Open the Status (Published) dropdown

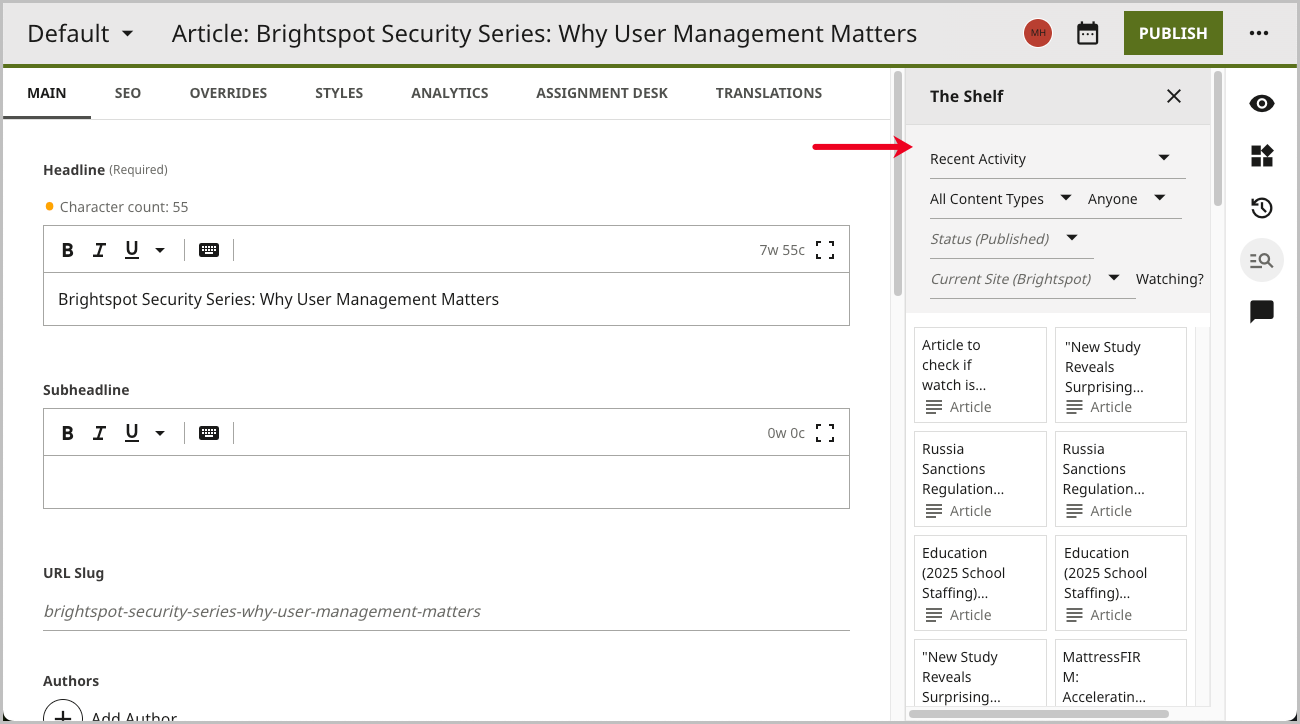click(x=1011, y=239)
